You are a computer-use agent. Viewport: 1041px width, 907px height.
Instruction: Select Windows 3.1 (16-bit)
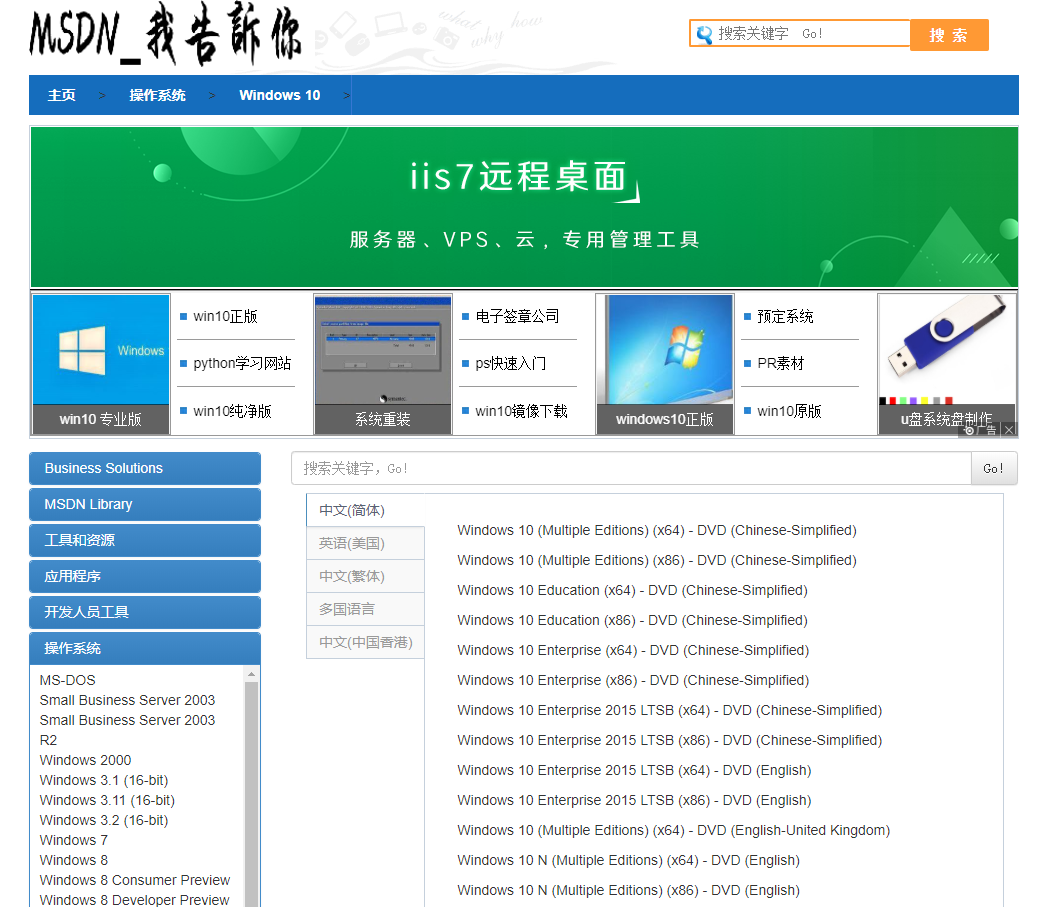pos(104,780)
